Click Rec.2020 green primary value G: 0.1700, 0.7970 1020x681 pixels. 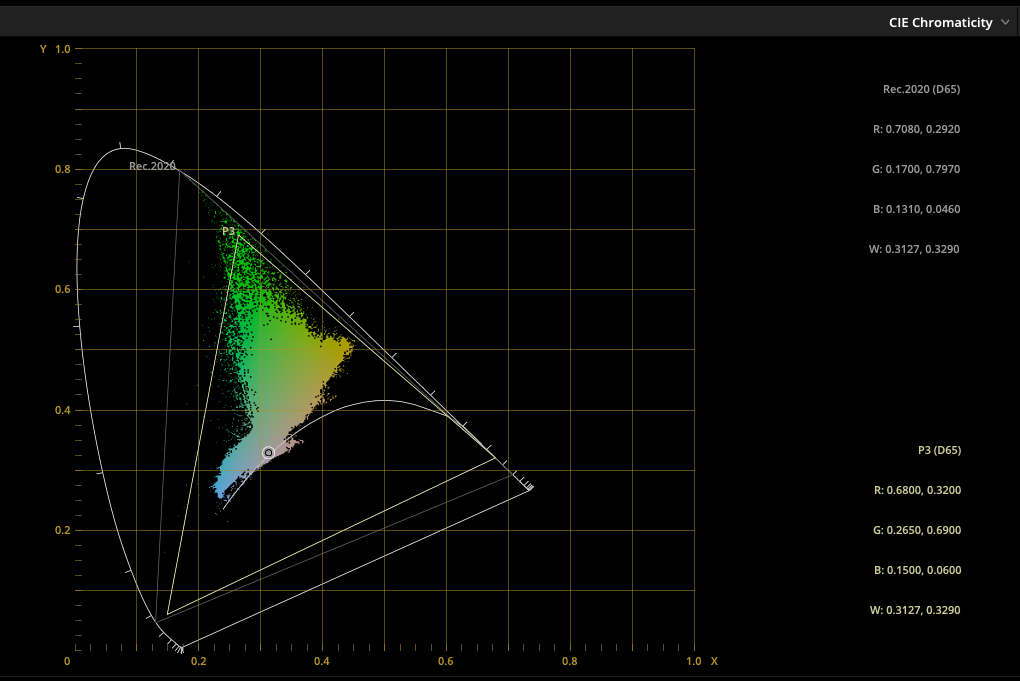click(916, 169)
